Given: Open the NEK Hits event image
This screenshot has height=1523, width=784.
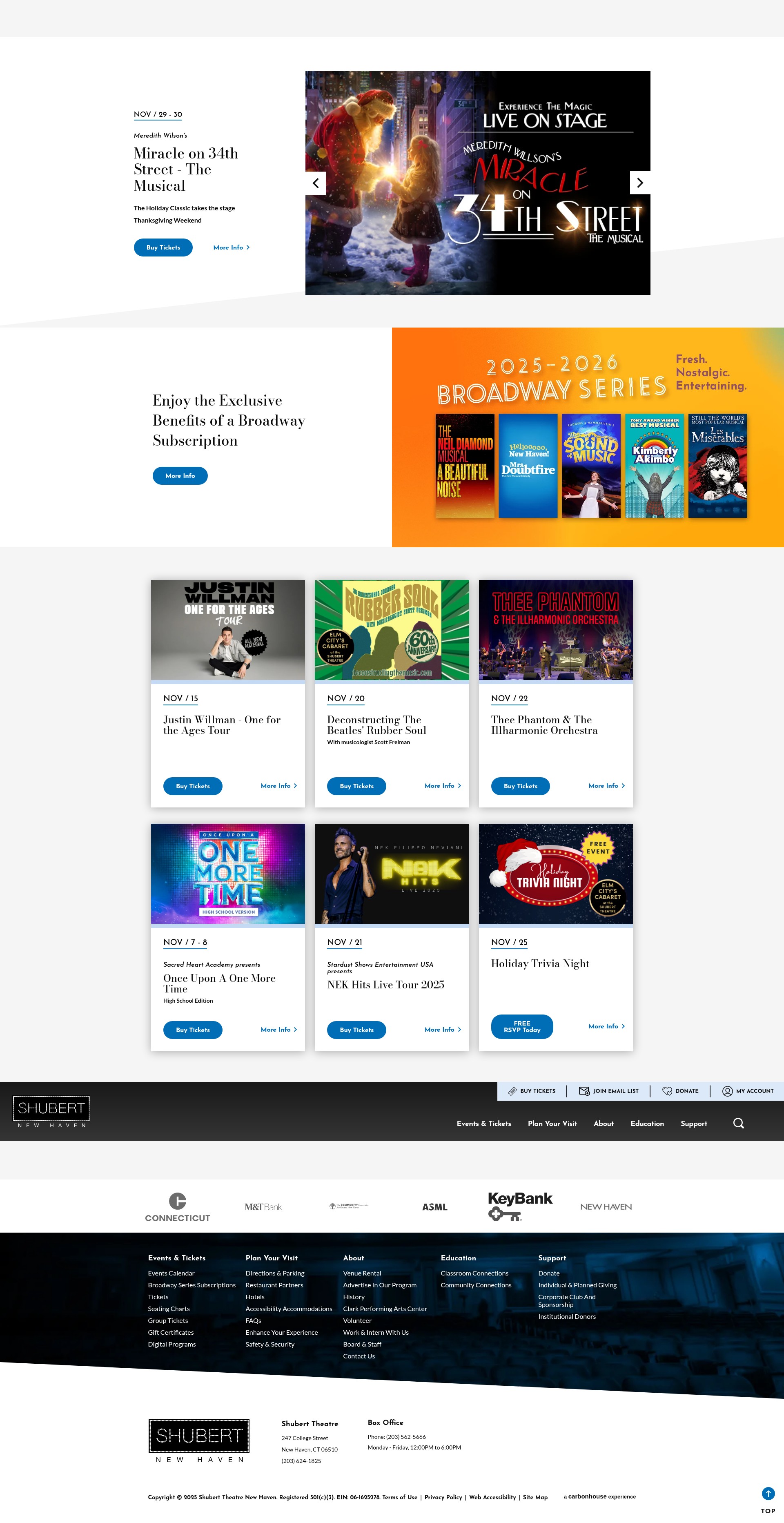Looking at the screenshot, I should (392, 873).
